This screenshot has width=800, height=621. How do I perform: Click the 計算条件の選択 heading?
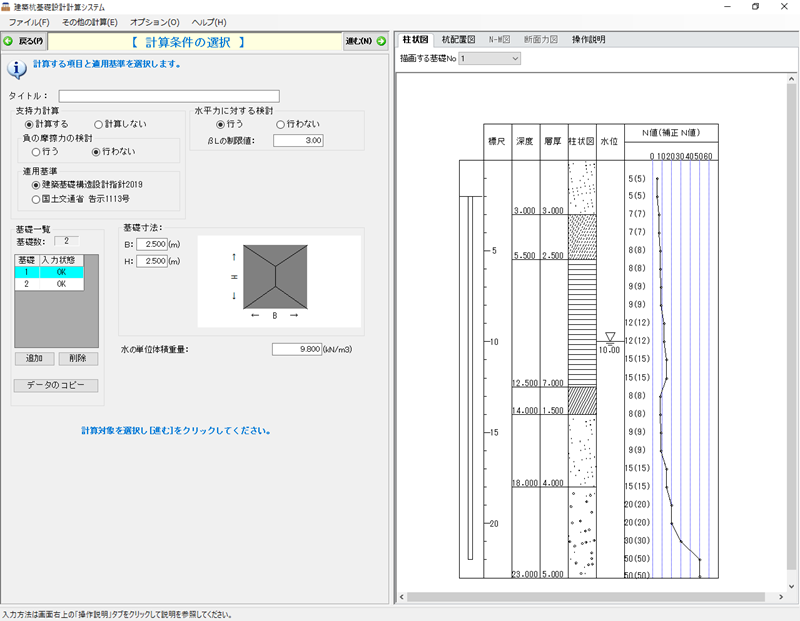(x=188, y=42)
